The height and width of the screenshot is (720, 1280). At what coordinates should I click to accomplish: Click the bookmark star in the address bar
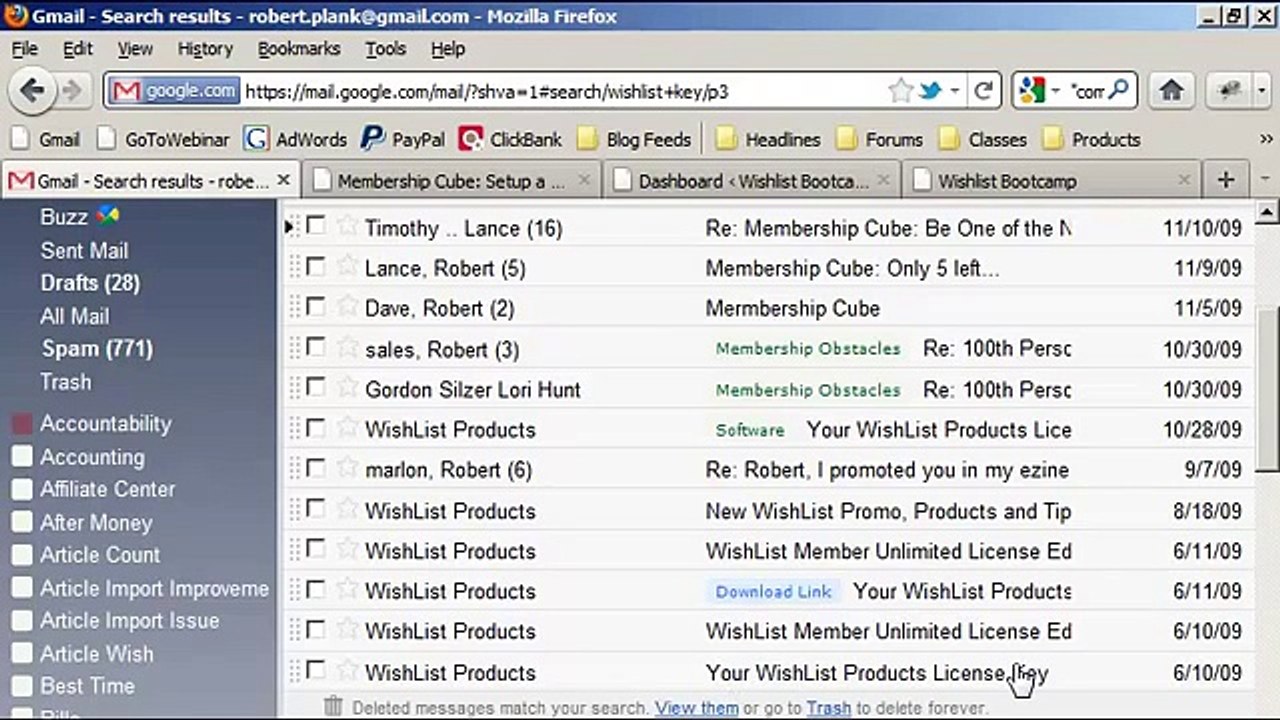(901, 91)
